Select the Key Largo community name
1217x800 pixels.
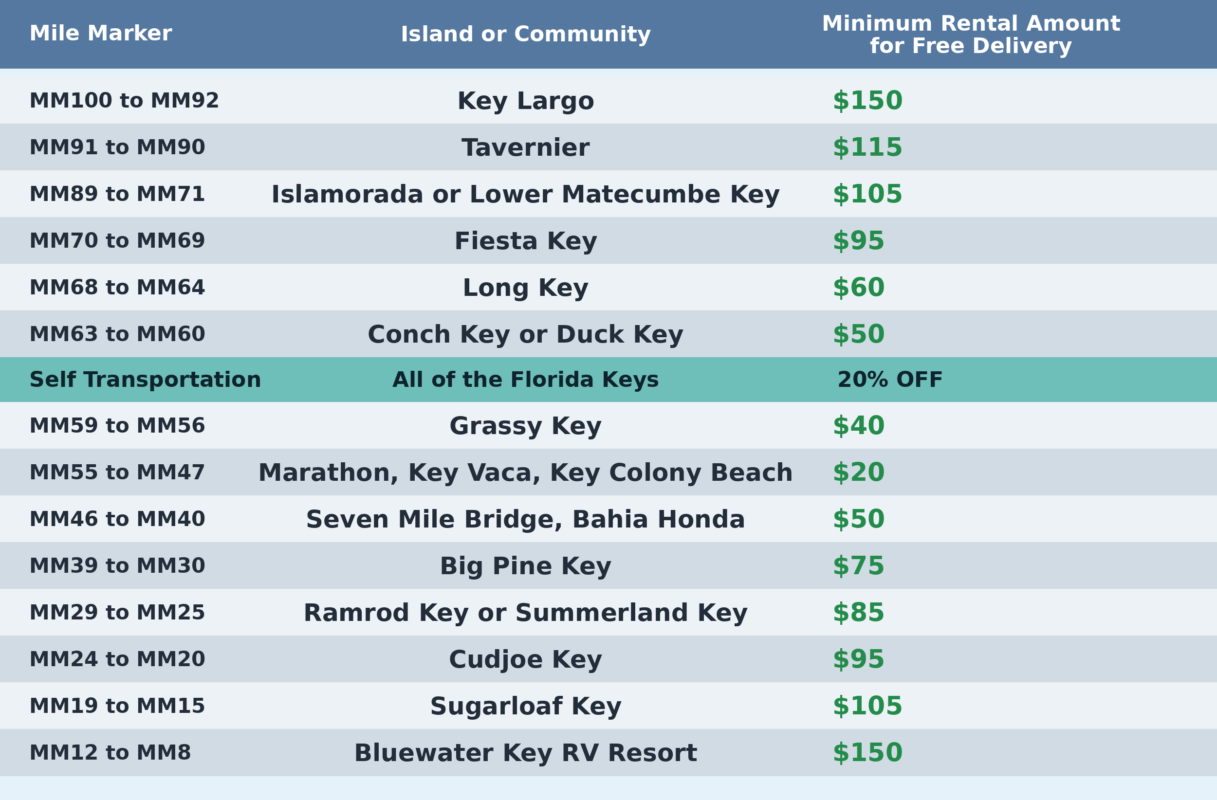tap(525, 101)
